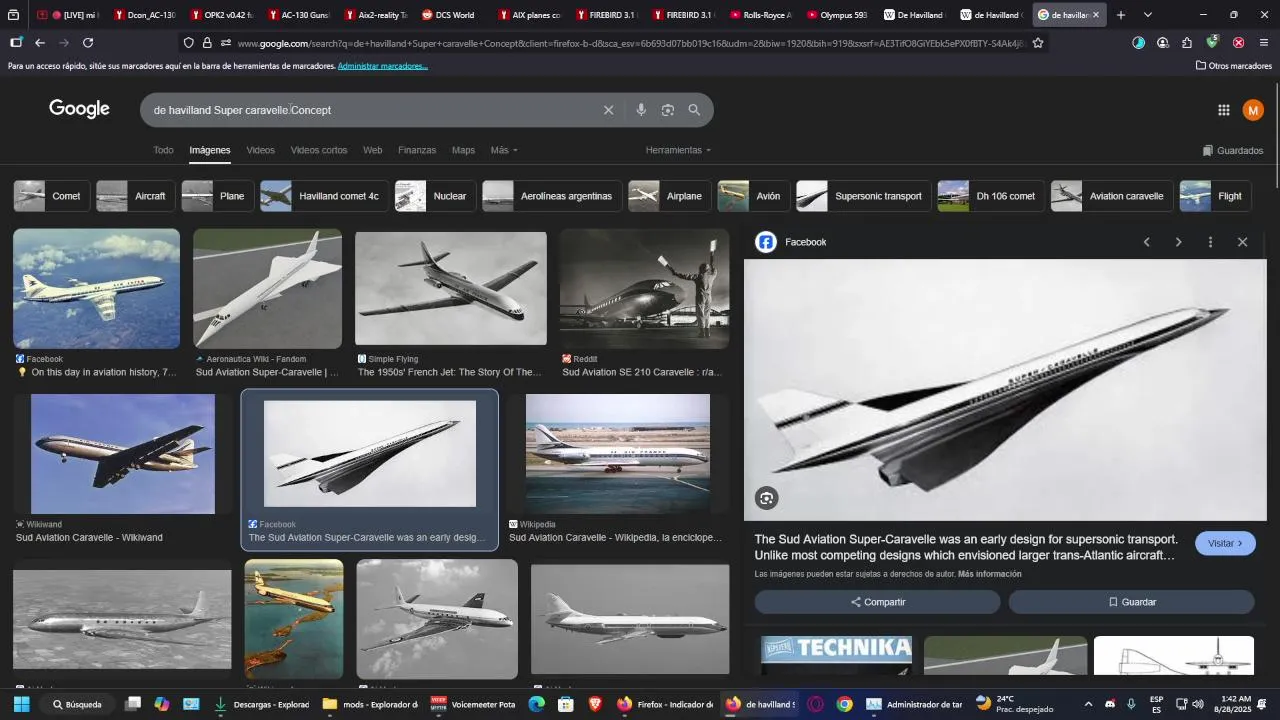Image resolution: width=1280 pixels, height=720 pixels.
Task: Open Brave browser from taskbar
Action: [595, 704]
